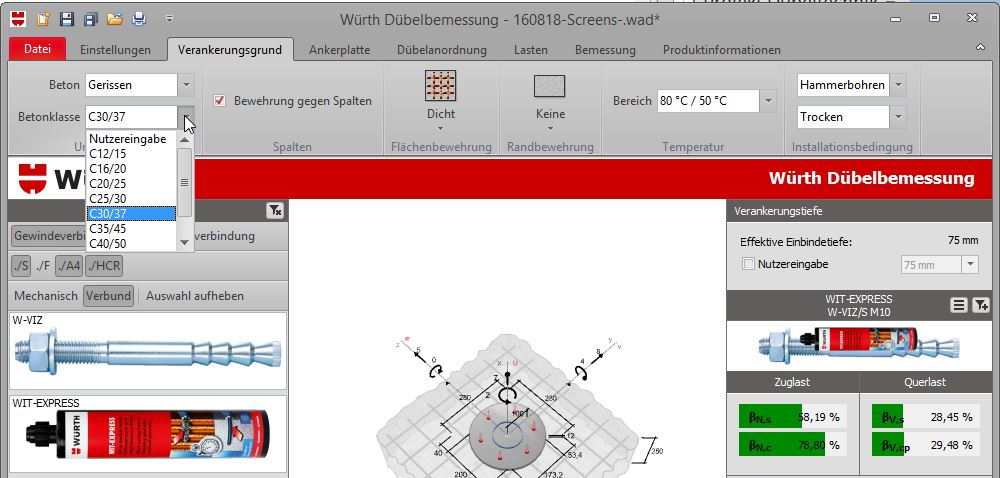The height and width of the screenshot is (478, 1000).
Task: Open the Dübelanordnung tab
Action: (442, 50)
